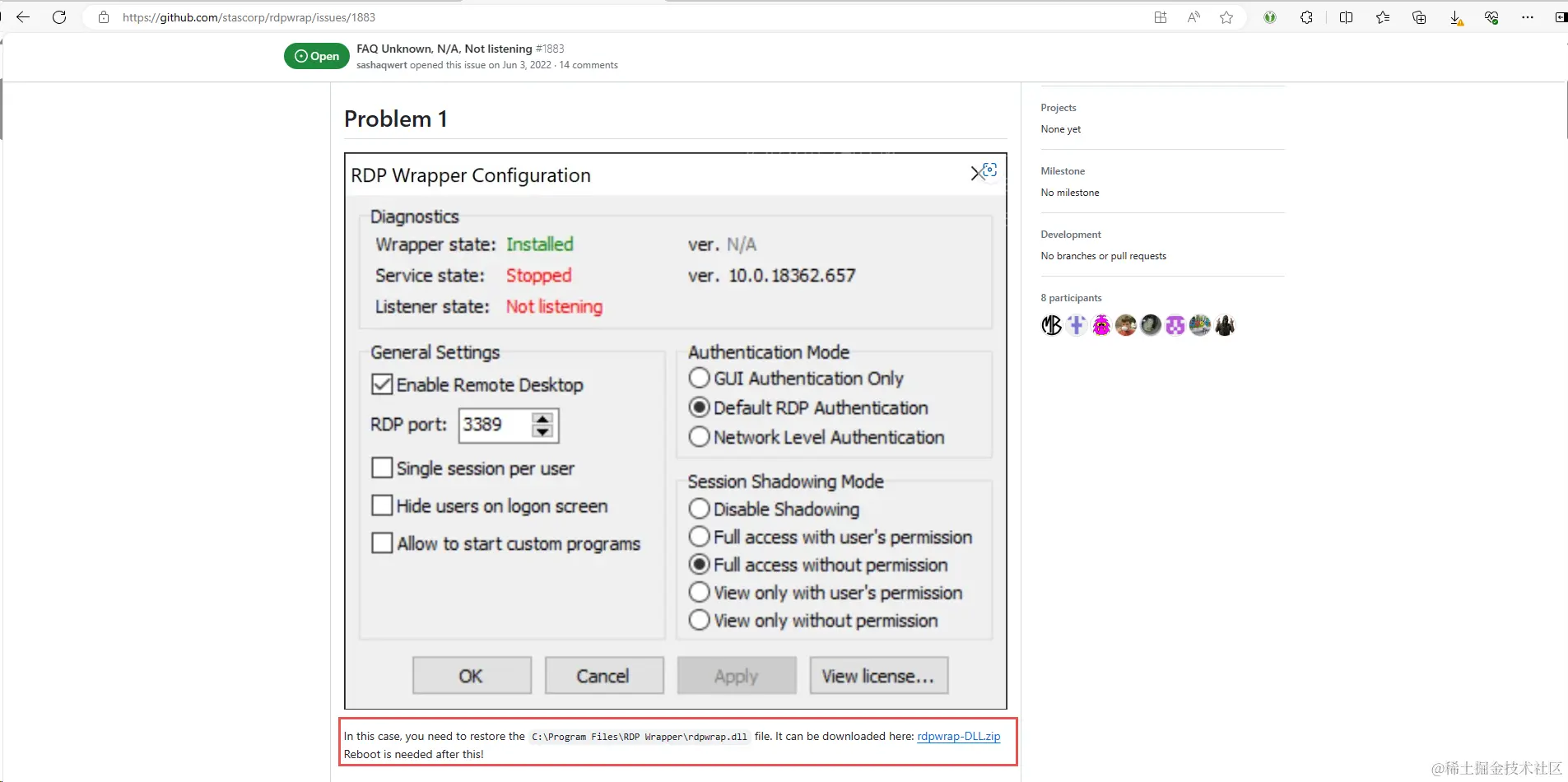The image size is (1568, 782).
Task: Open the Extensions puzzle-piece icon
Action: (x=1306, y=17)
